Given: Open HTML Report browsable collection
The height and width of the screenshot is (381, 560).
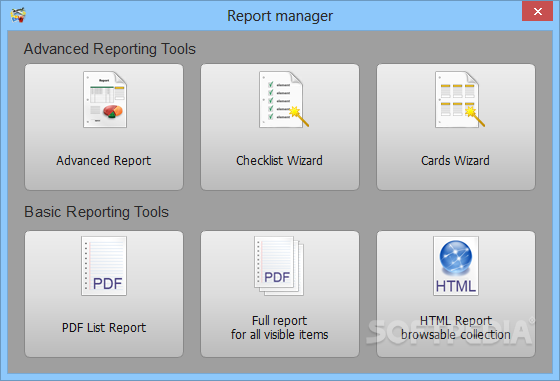Looking at the screenshot, I should [456, 294].
